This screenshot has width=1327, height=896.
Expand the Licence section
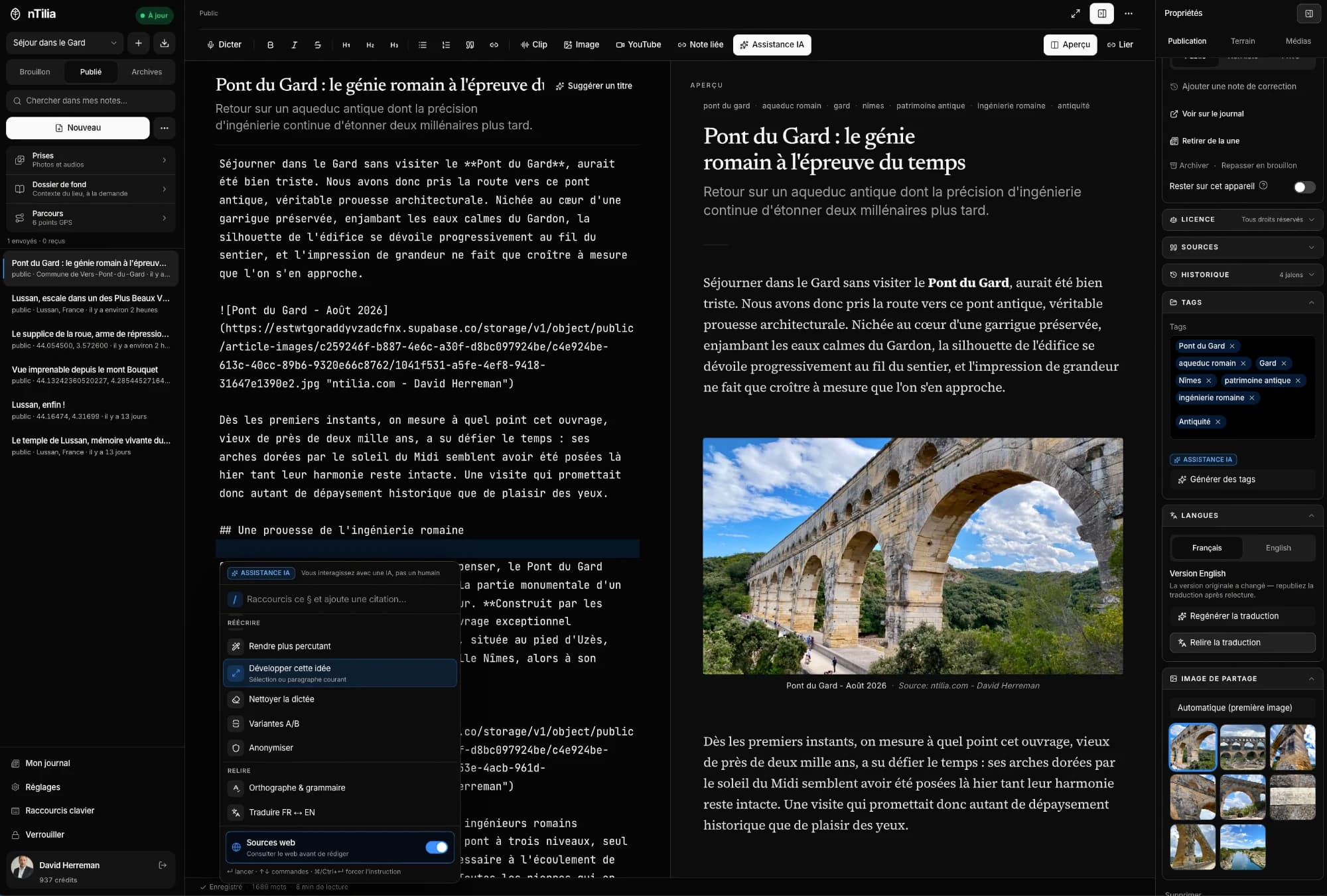(1242, 220)
